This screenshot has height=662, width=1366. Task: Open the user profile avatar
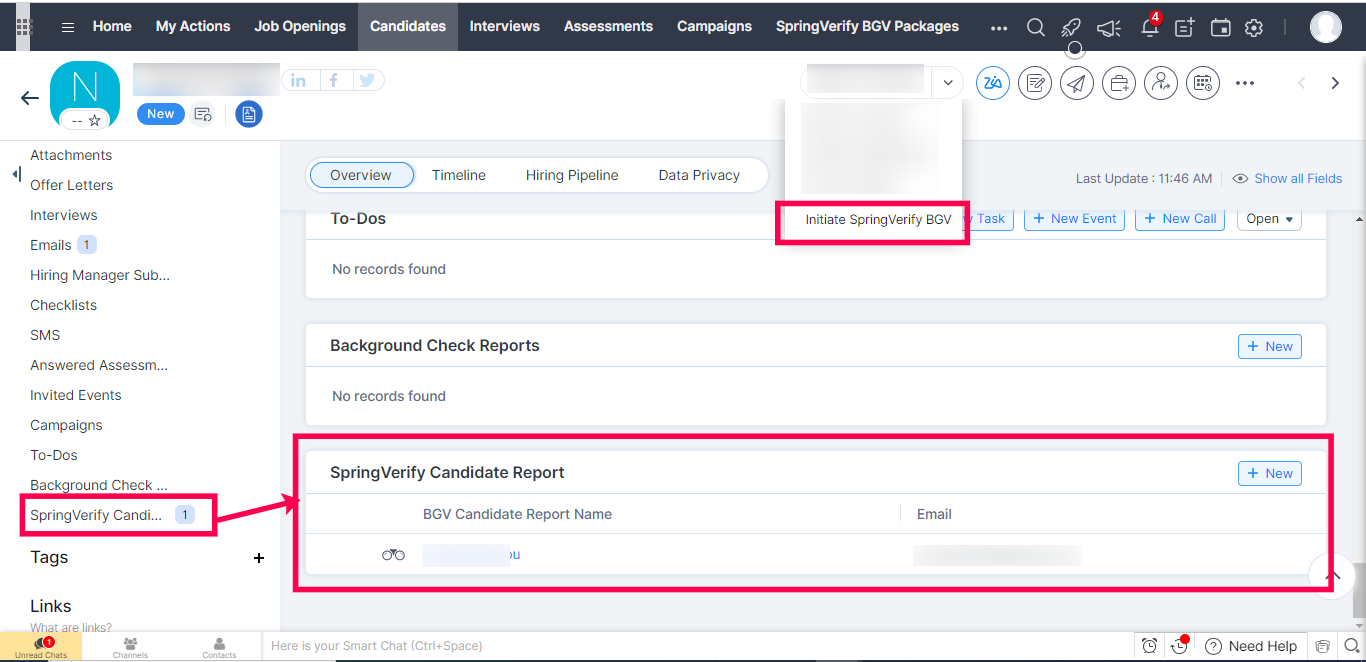tap(1326, 27)
